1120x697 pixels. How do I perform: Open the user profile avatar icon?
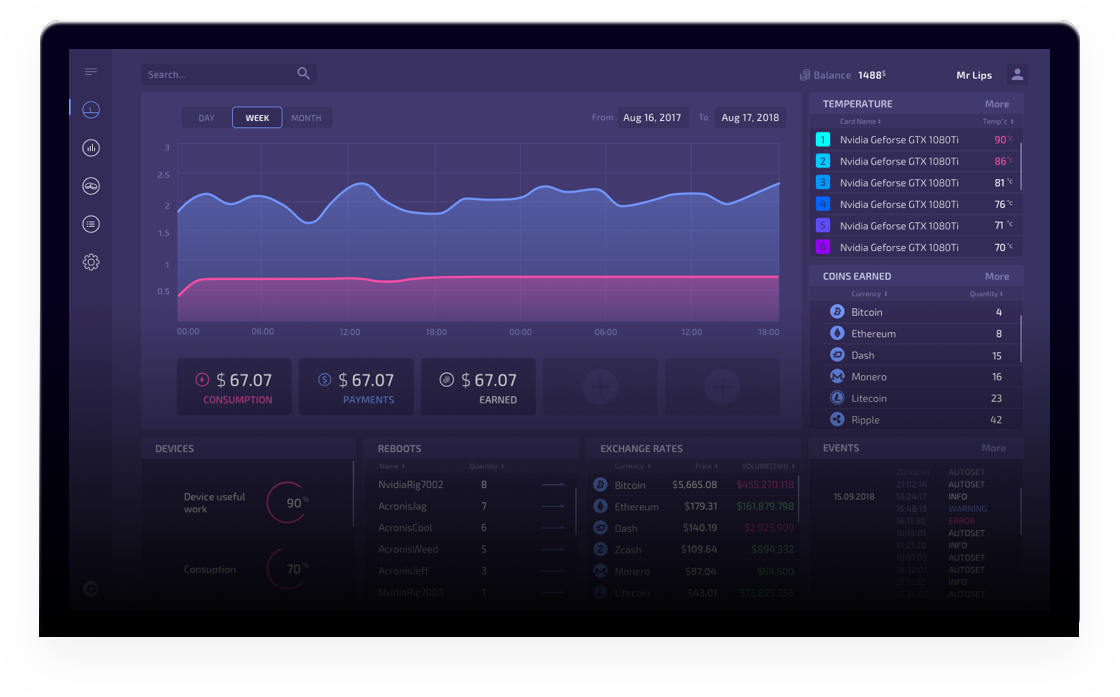[1017, 74]
